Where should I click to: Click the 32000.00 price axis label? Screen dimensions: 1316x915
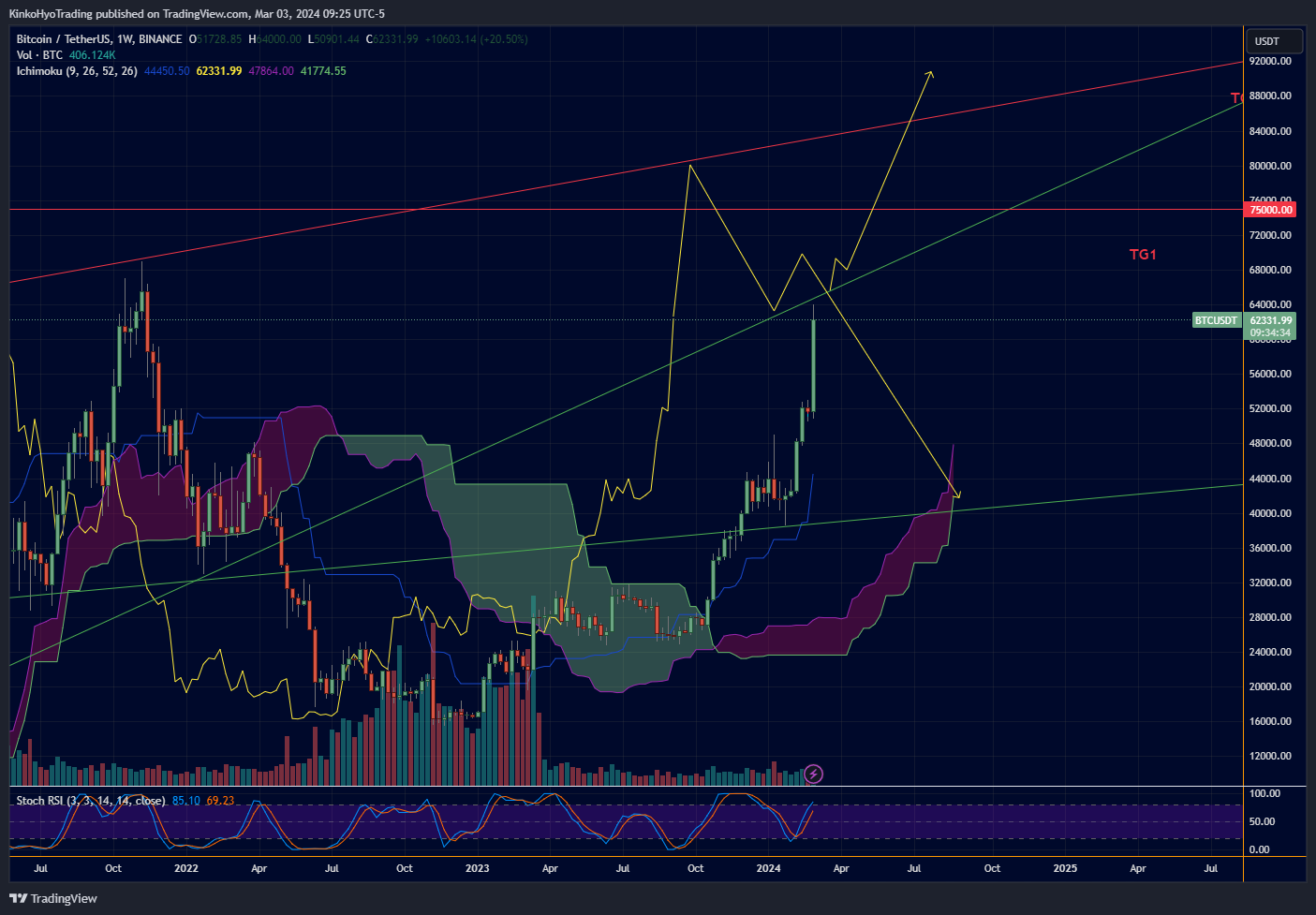1271,583
